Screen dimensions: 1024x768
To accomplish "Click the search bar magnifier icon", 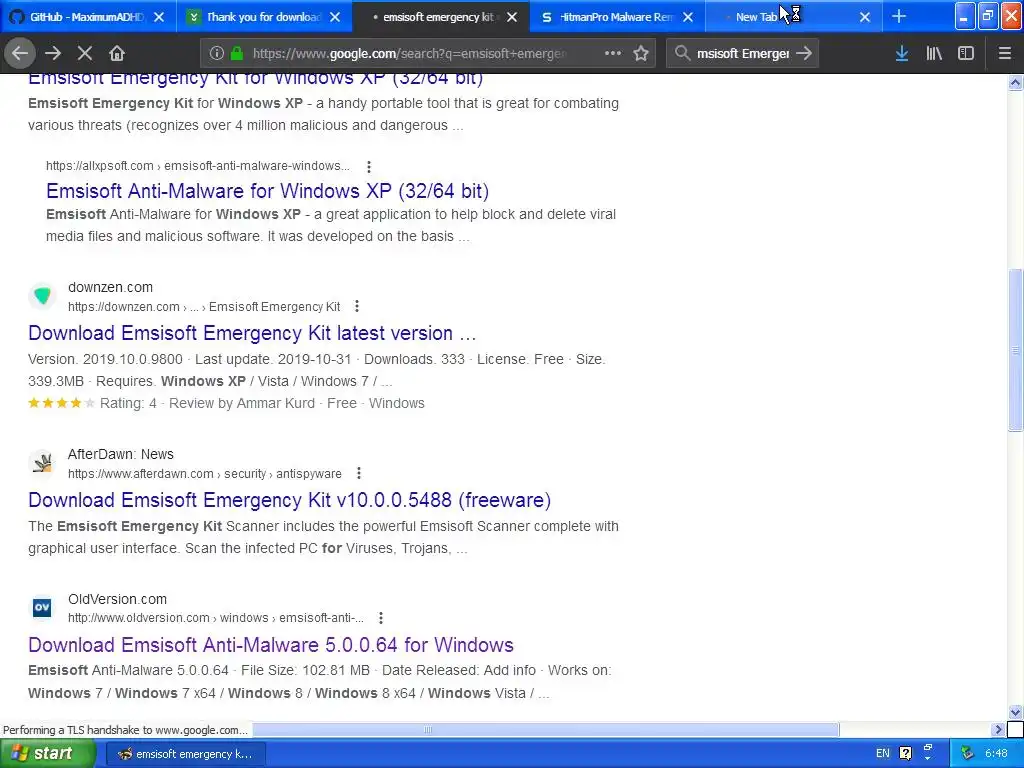I will tap(682, 53).
